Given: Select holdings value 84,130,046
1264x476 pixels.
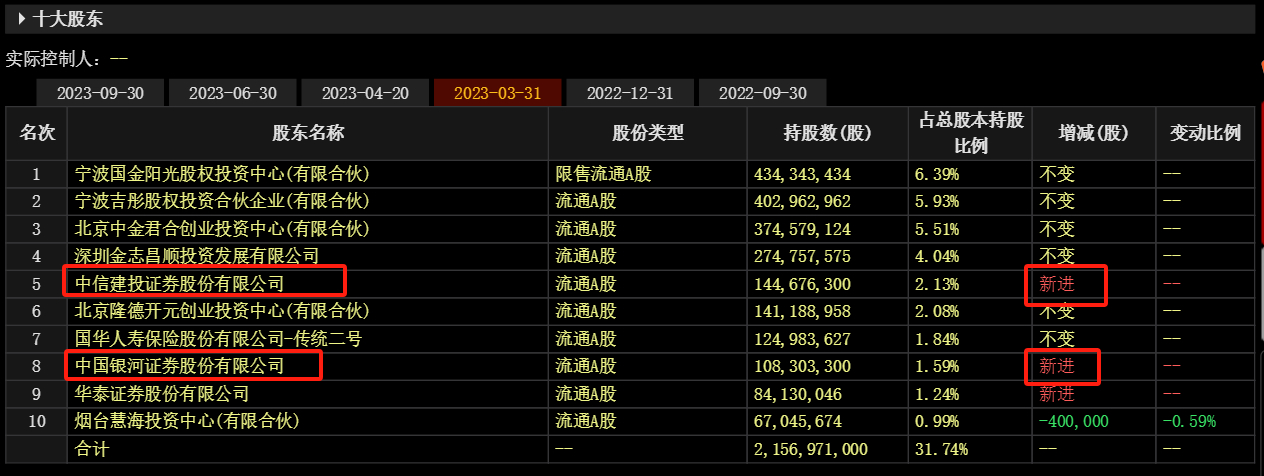Looking at the screenshot, I should pyautogui.click(x=799, y=394).
